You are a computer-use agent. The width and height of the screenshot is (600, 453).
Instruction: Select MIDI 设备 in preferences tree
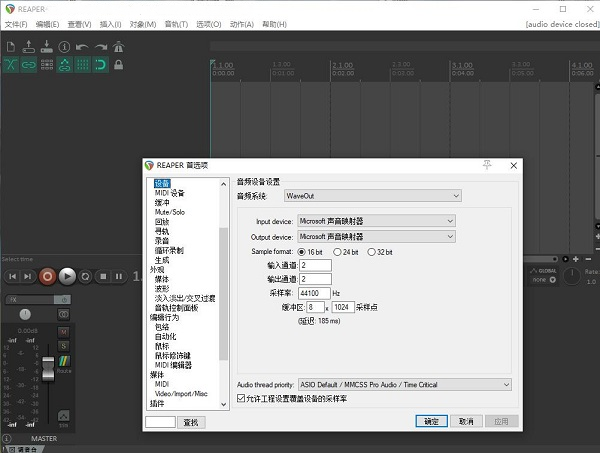pos(169,193)
